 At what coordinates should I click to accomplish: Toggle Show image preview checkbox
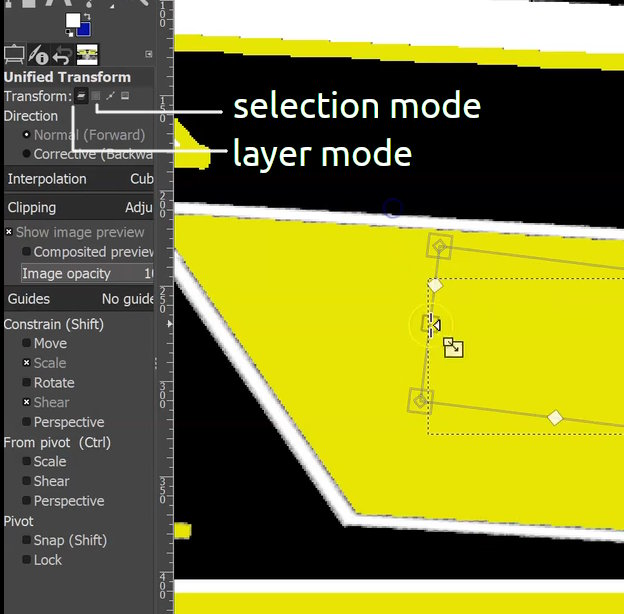[x=9, y=232]
